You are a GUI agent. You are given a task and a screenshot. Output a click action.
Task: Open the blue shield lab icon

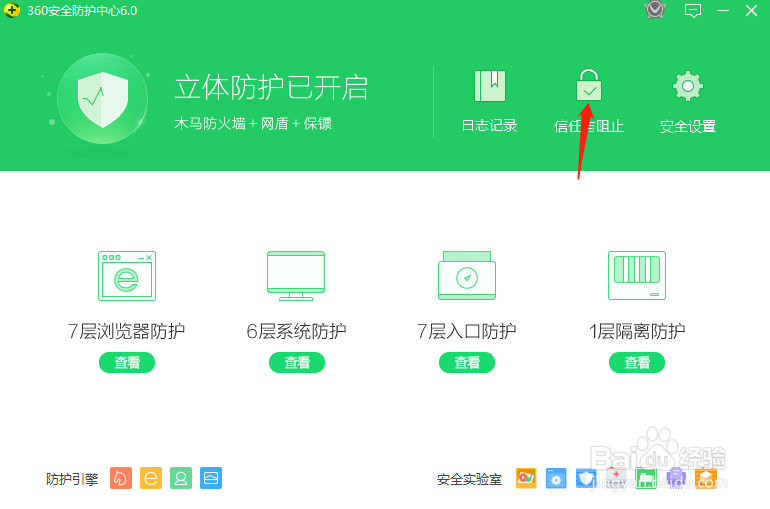pos(586,478)
